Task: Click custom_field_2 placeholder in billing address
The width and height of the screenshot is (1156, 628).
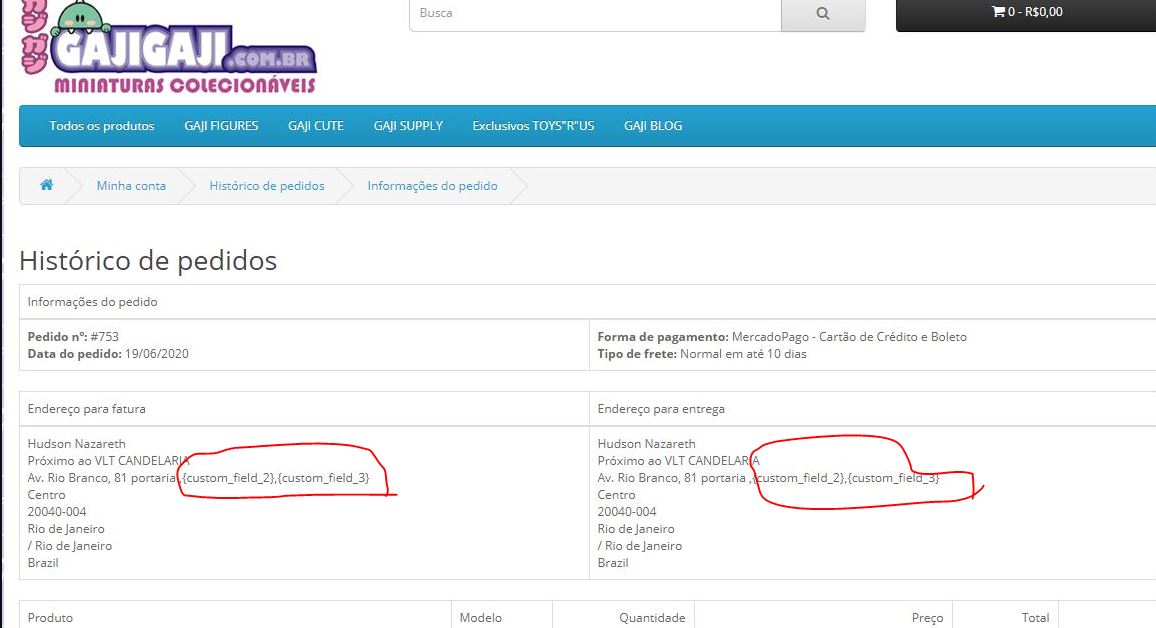Action: click(x=229, y=478)
